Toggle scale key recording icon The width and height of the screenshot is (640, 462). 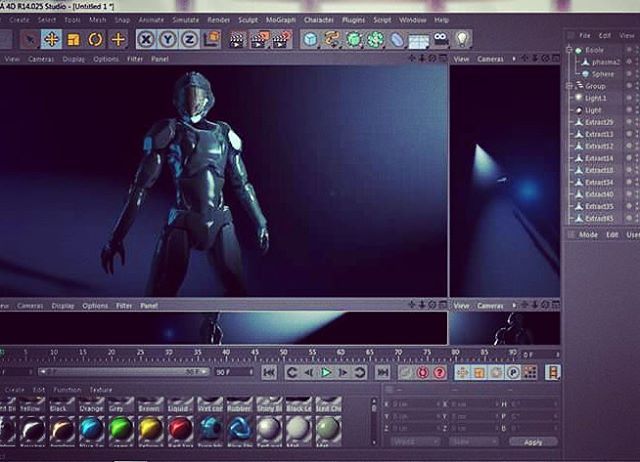[479, 372]
